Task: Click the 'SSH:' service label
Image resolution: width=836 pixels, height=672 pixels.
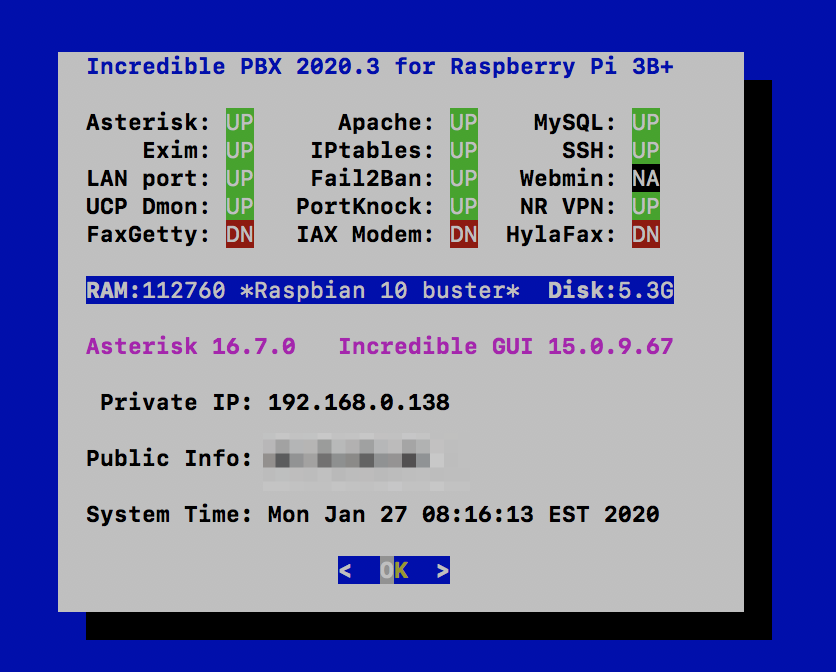Action: pos(589,150)
